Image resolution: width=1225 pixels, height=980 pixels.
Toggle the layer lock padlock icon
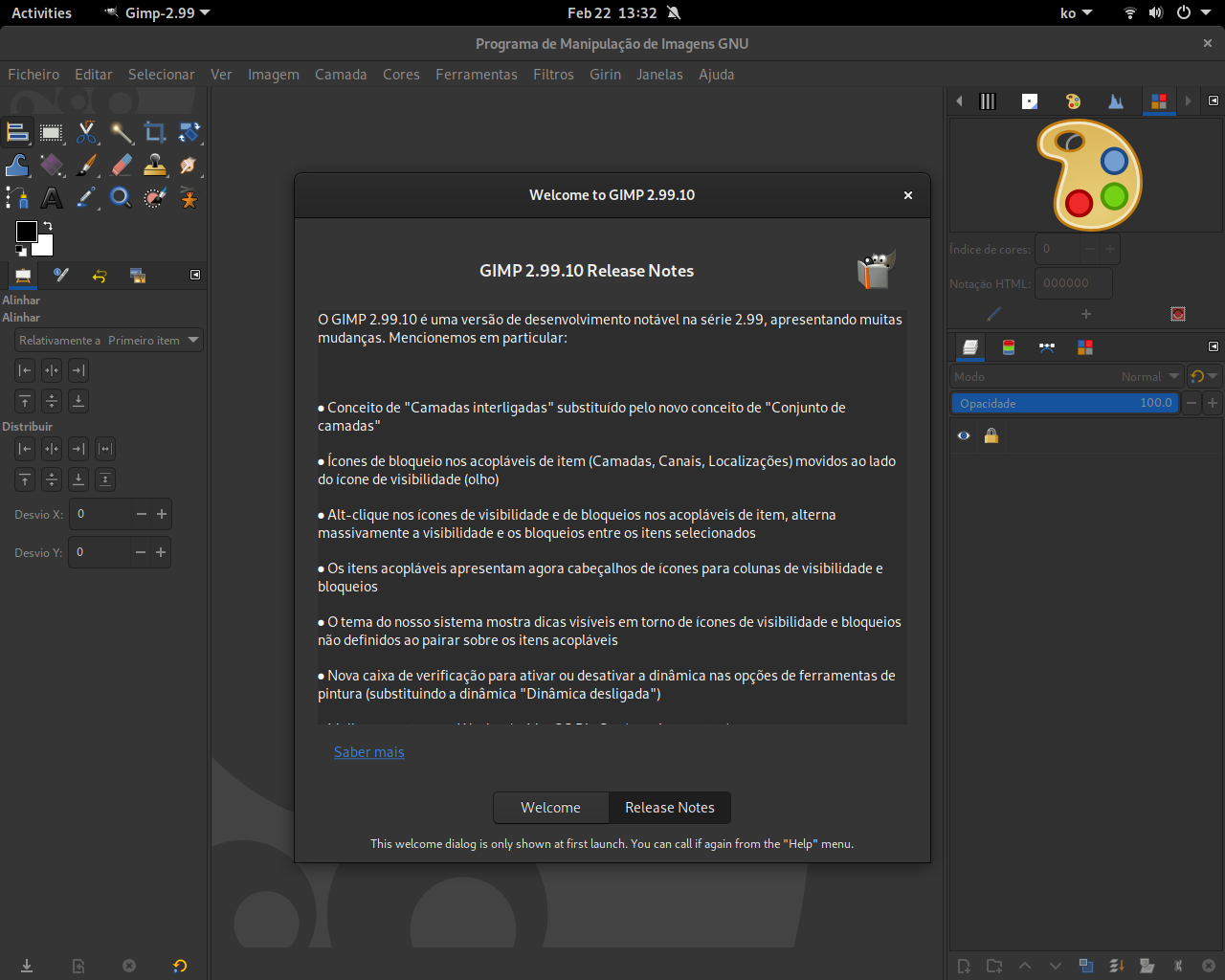tap(991, 435)
